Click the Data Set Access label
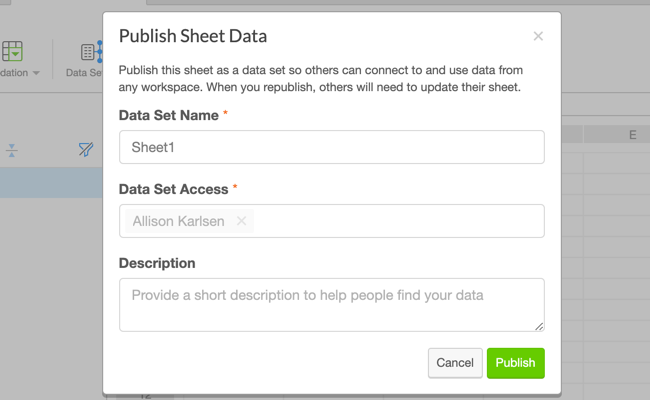The image size is (650, 400). pos(173,189)
